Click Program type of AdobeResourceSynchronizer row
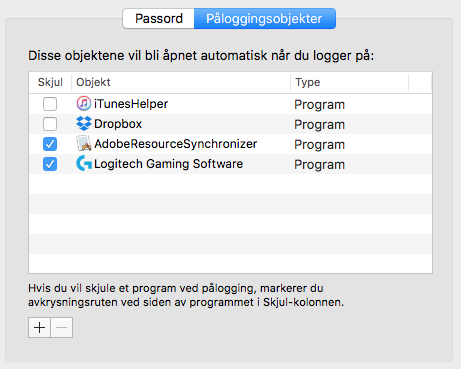This screenshot has width=461, height=369. (319, 145)
